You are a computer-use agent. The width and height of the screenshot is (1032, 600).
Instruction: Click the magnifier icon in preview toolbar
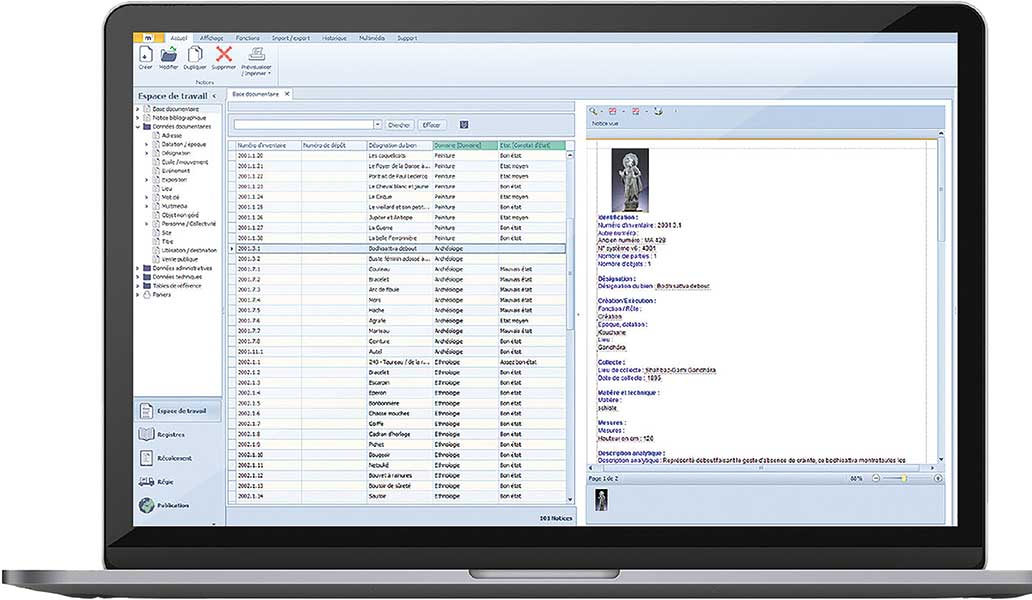pyautogui.click(x=593, y=111)
